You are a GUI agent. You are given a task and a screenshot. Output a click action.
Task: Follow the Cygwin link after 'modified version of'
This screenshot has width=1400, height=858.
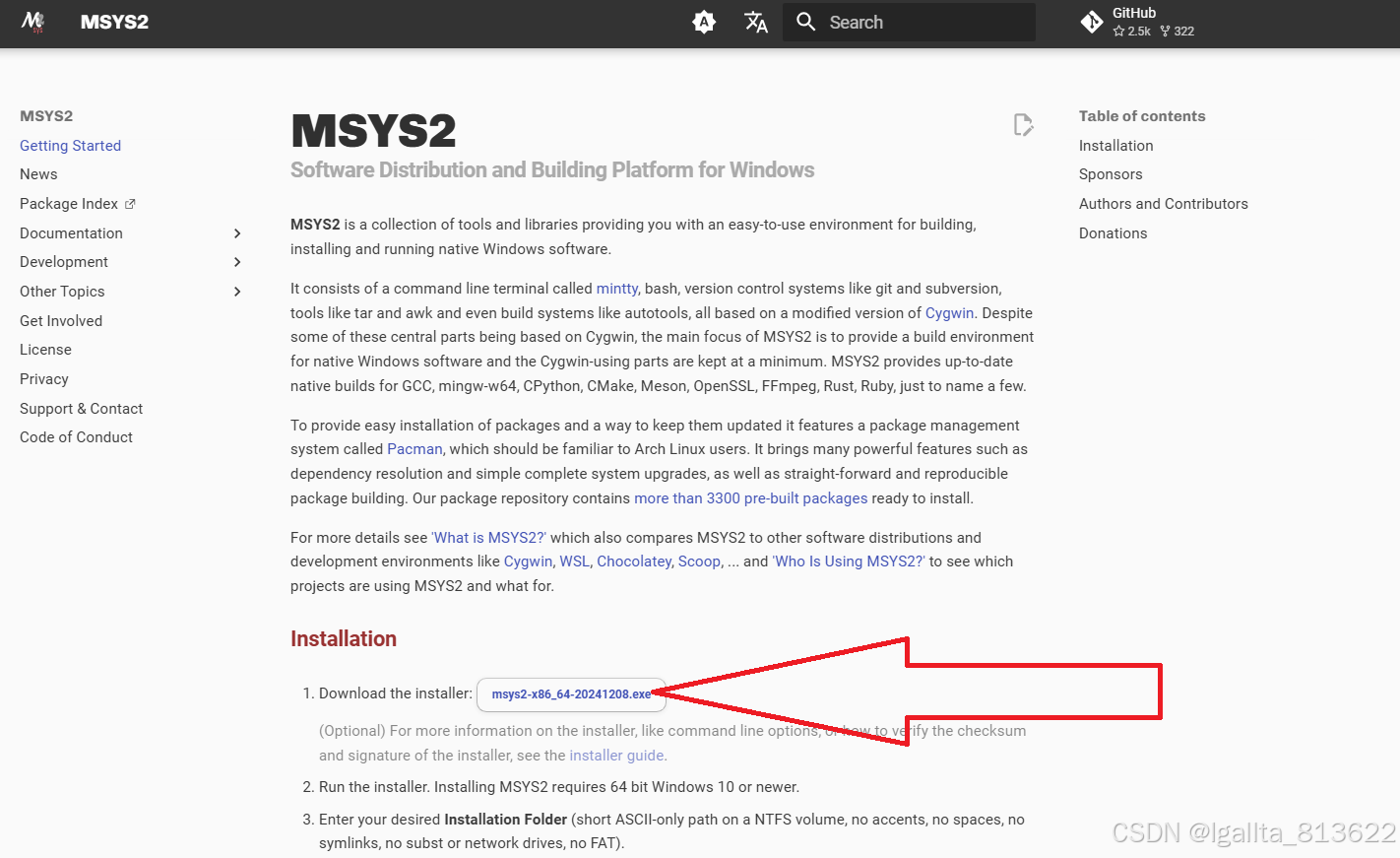[x=949, y=313]
